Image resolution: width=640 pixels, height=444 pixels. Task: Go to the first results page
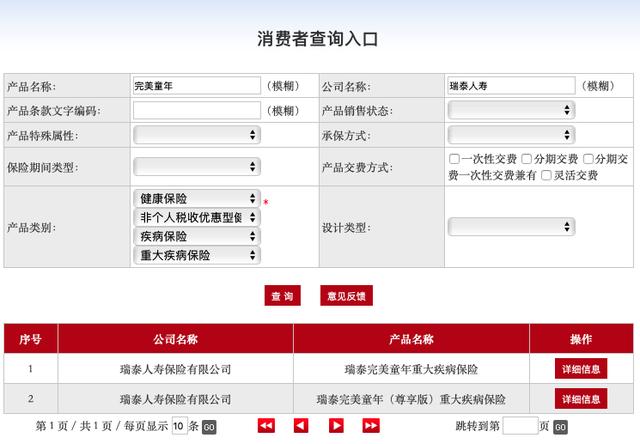[x=266, y=426]
